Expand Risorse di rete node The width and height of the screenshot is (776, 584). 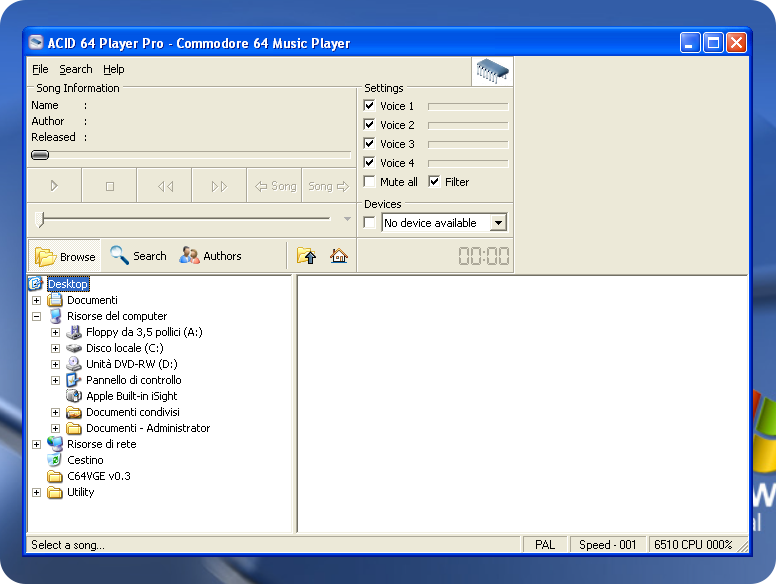coord(37,444)
